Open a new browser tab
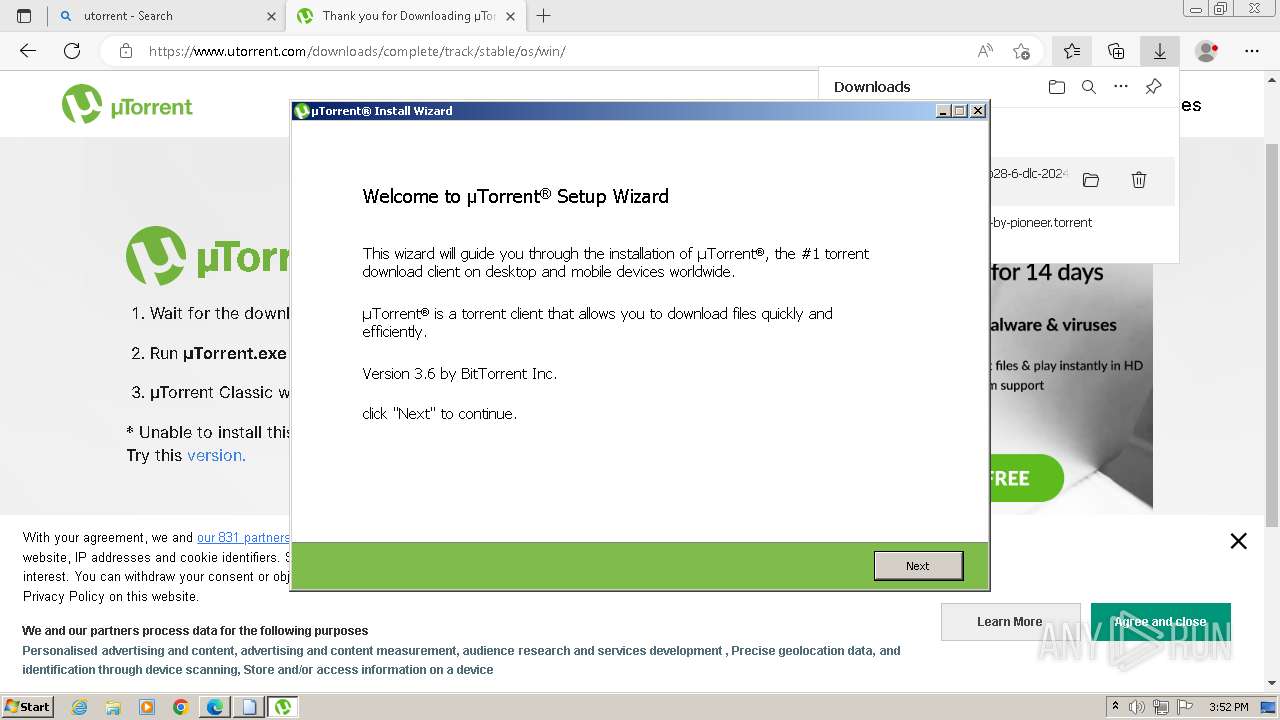 (544, 16)
